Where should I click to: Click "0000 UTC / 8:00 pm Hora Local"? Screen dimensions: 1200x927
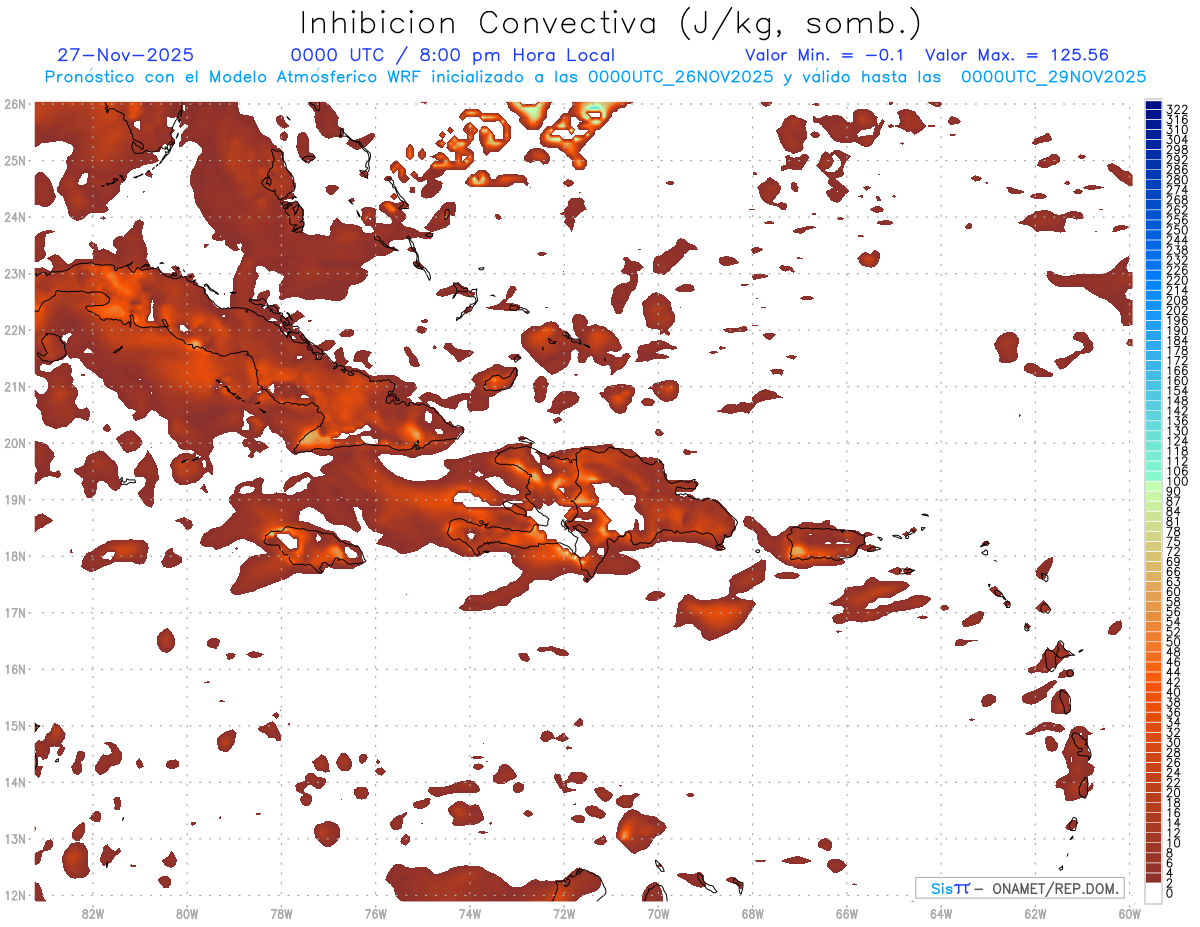pos(453,56)
